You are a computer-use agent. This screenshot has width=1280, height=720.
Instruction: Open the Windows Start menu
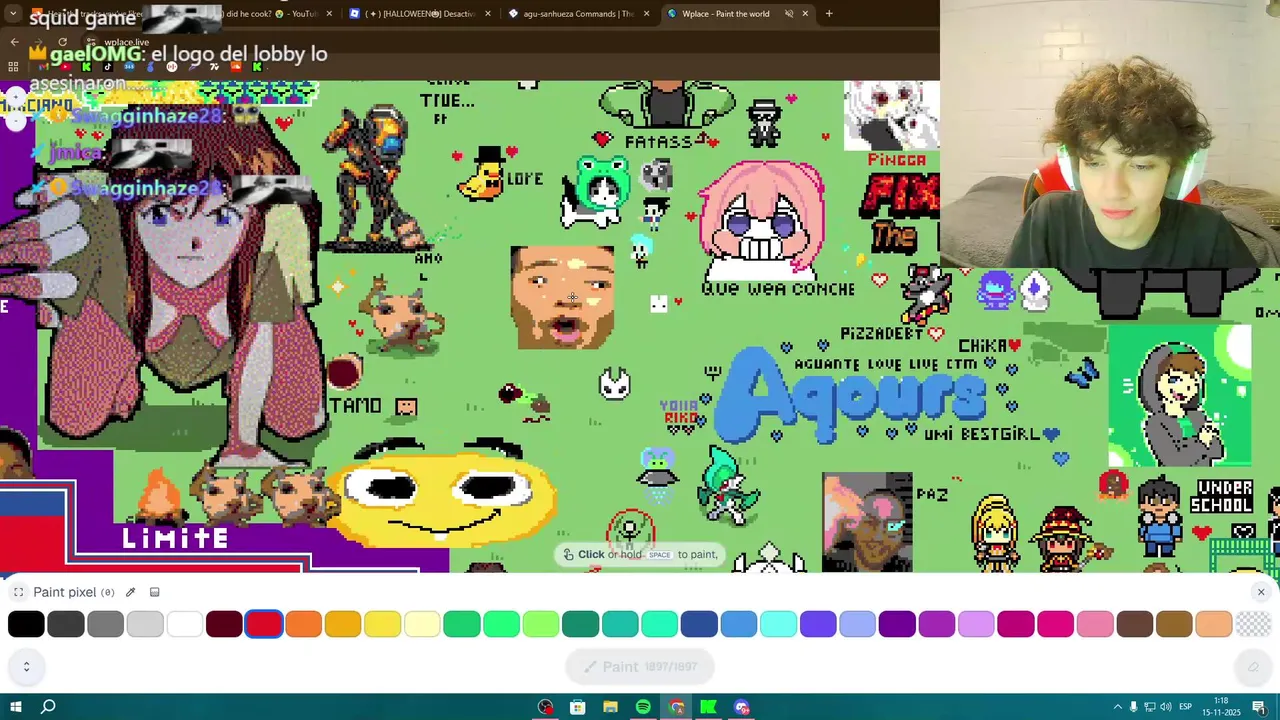point(16,707)
